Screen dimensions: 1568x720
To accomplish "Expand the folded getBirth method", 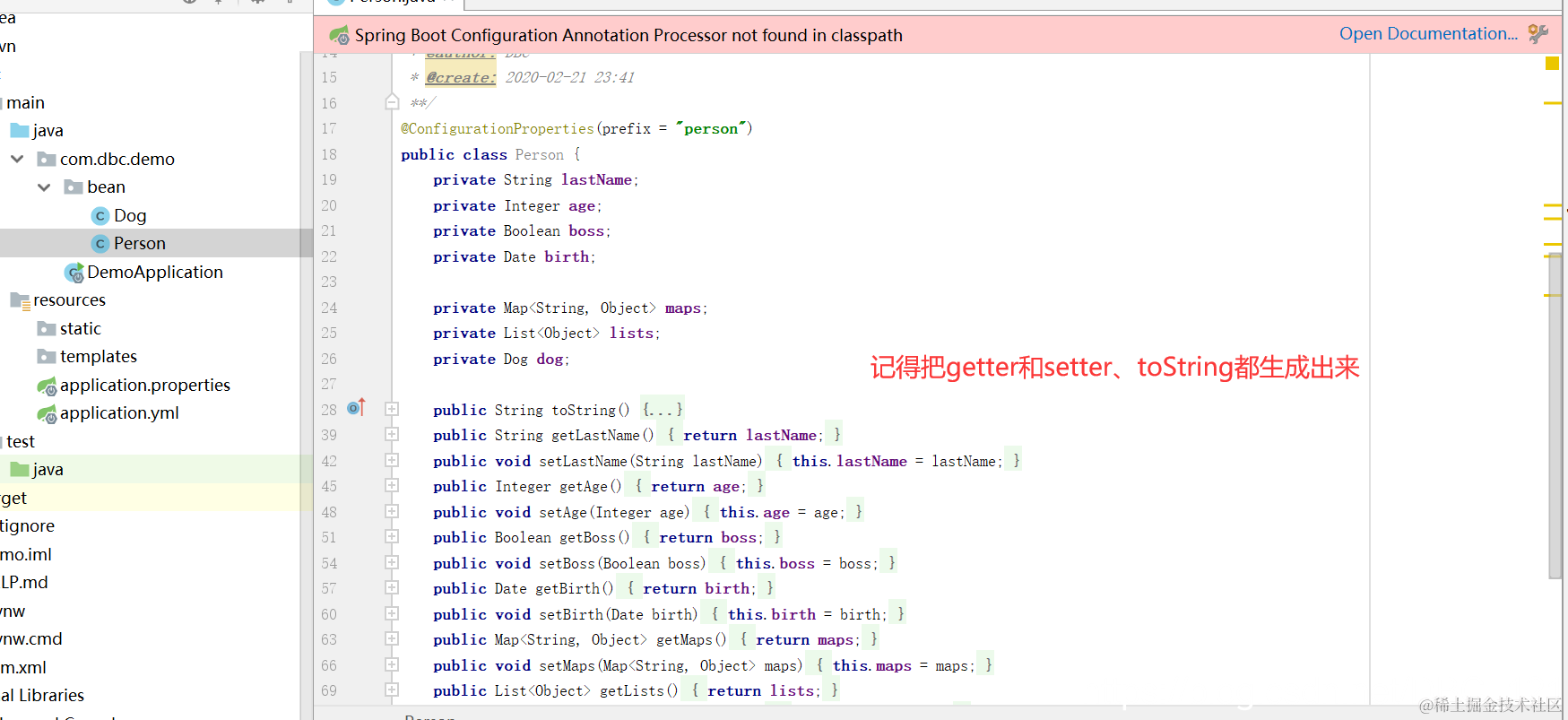I will tap(392, 587).
